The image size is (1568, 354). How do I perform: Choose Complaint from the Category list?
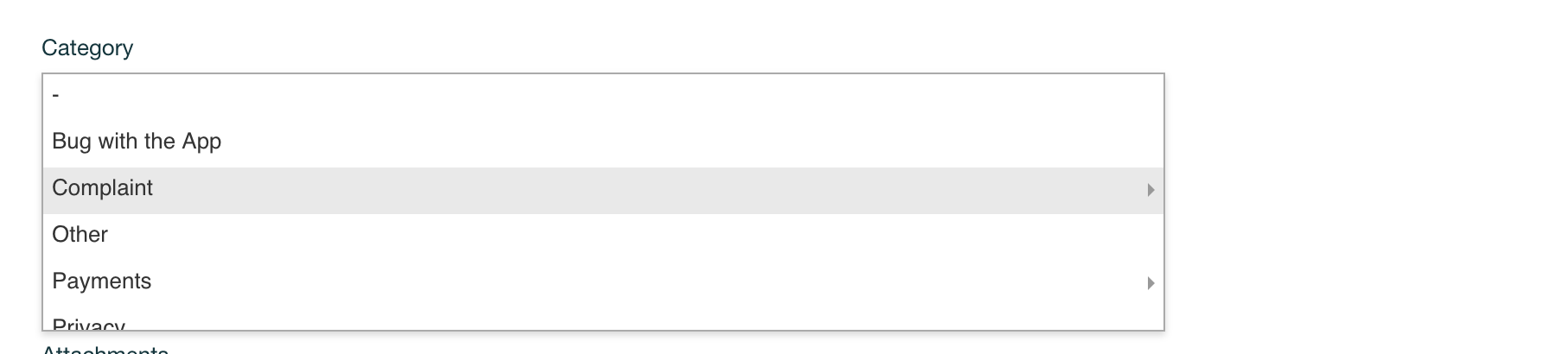[x=102, y=188]
